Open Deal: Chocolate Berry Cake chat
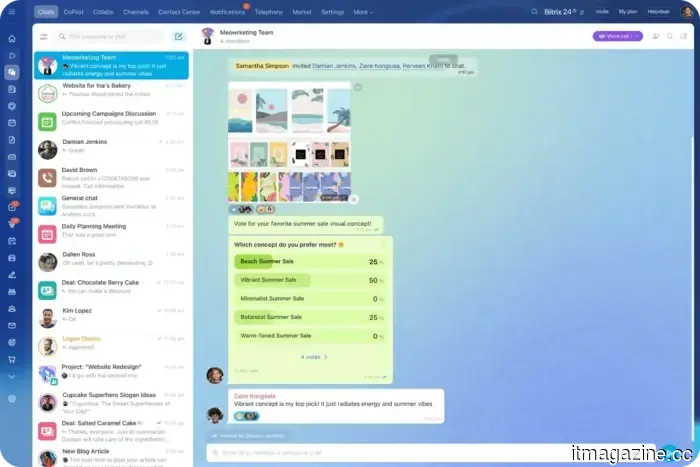Screen dimensions: 700x467 point(112,290)
